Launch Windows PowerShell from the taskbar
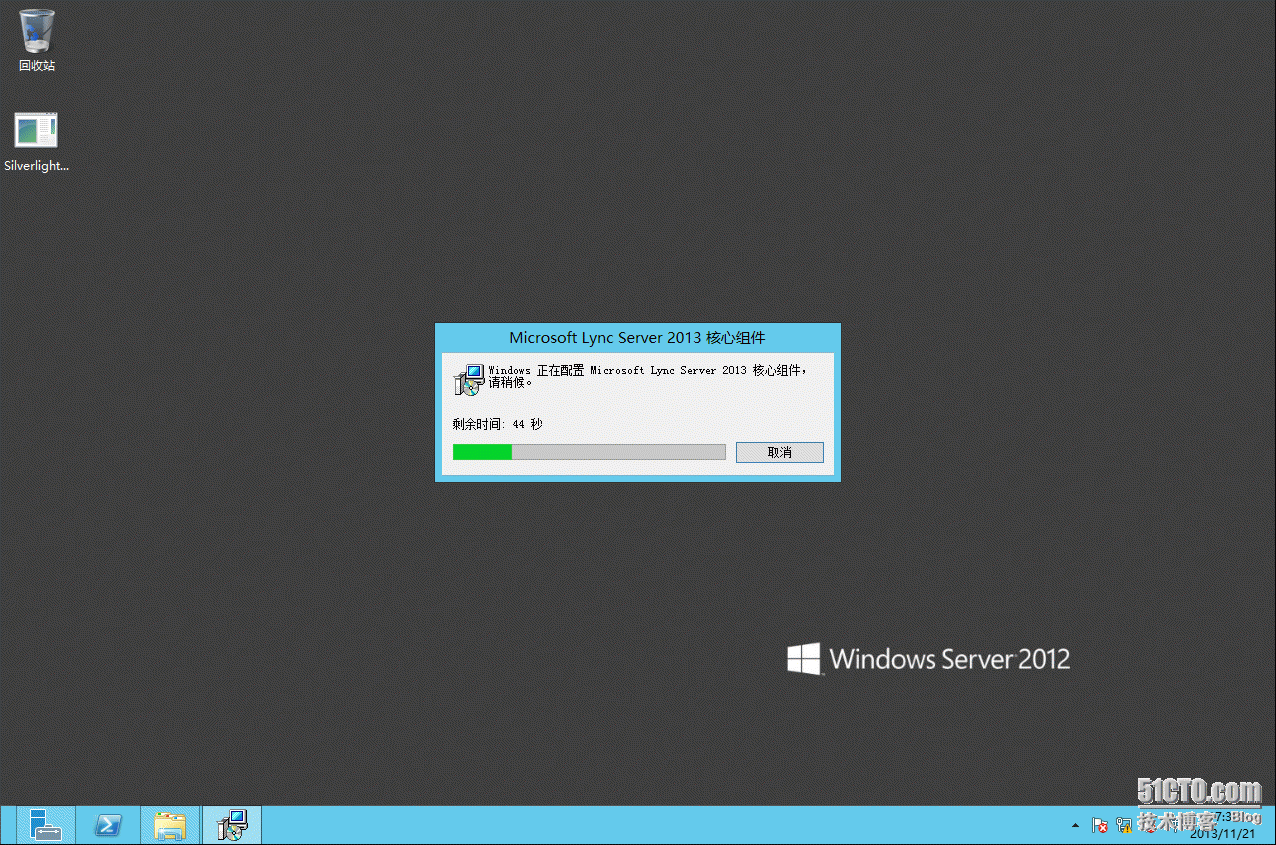 (108, 825)
